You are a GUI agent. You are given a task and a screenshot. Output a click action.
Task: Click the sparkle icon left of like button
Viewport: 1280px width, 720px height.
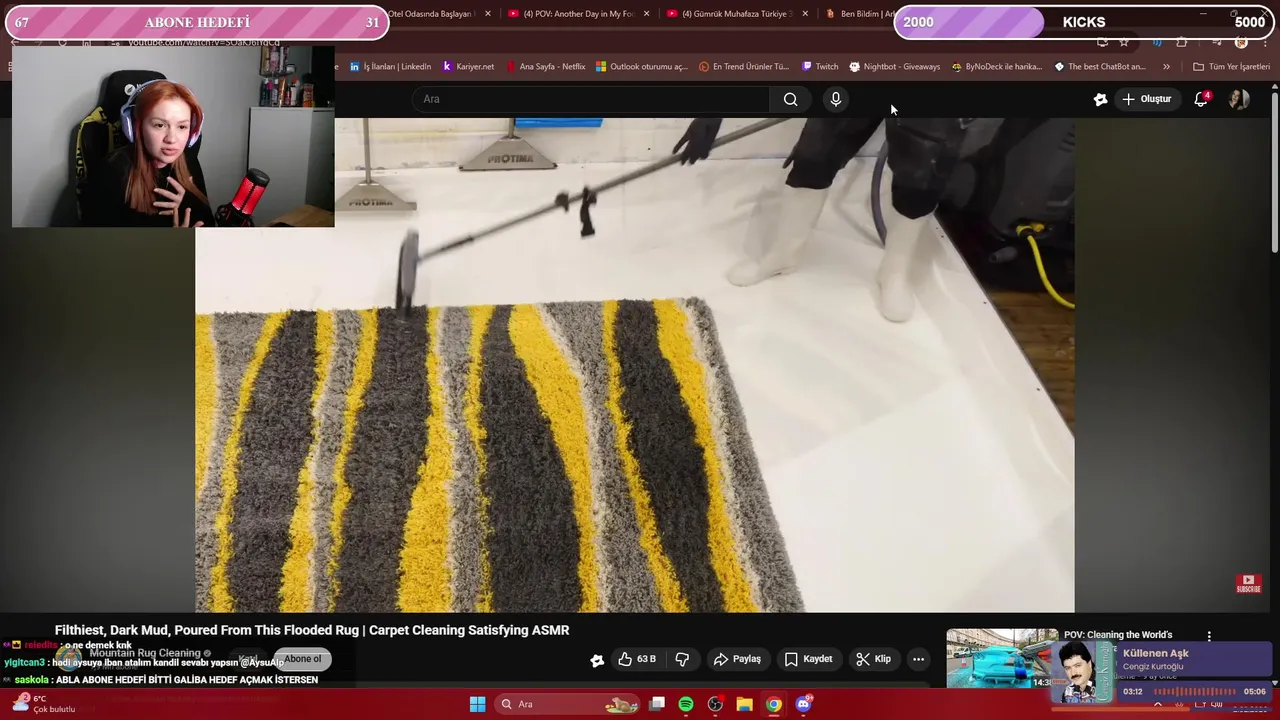597,660
